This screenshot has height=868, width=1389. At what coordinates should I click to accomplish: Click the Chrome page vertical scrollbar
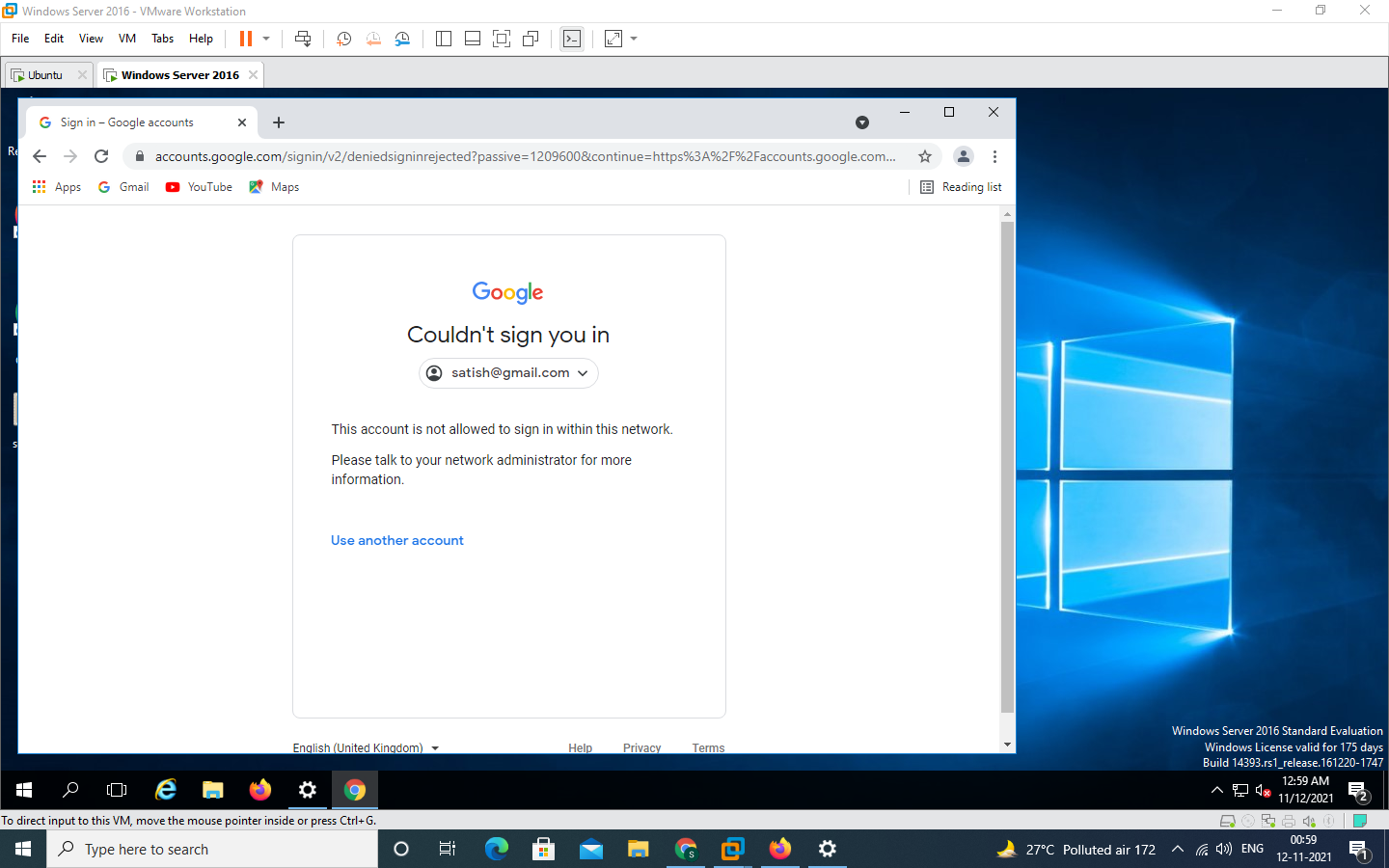point(1007,467)
